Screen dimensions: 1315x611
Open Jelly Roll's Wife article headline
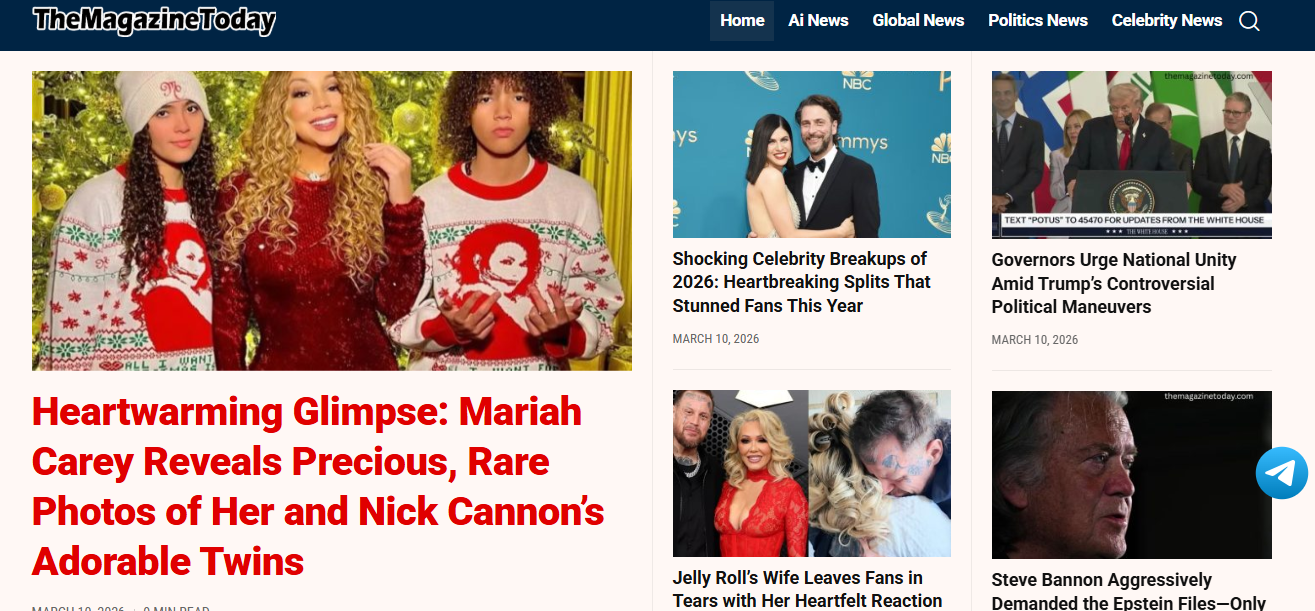point(808,589)
